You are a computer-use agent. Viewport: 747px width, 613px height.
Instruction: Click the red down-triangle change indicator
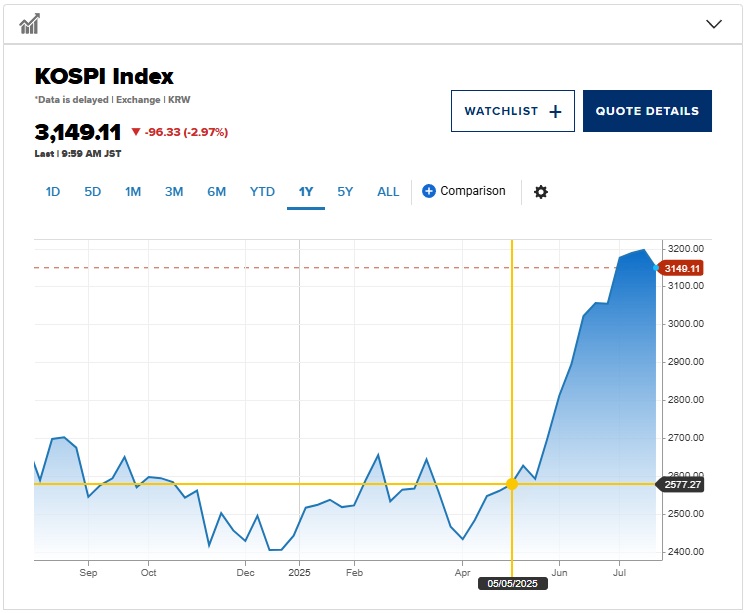tap(136, 132)
